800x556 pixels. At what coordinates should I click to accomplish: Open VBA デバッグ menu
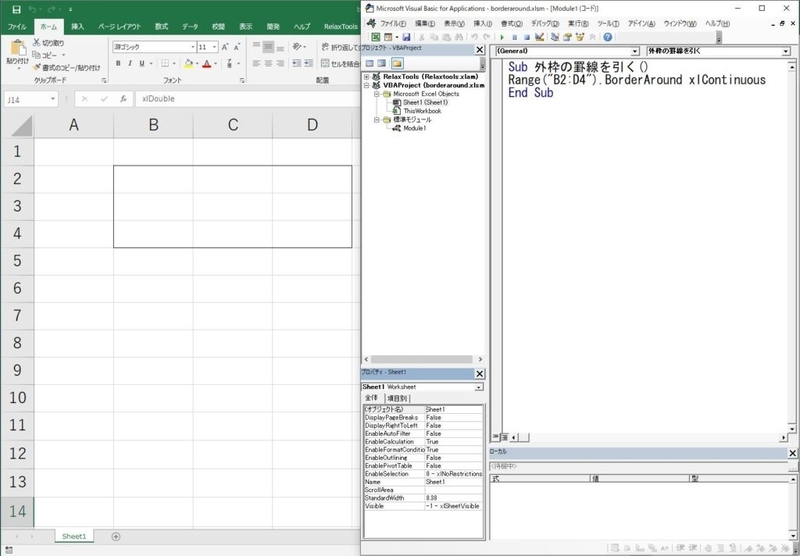click(545, 23)
